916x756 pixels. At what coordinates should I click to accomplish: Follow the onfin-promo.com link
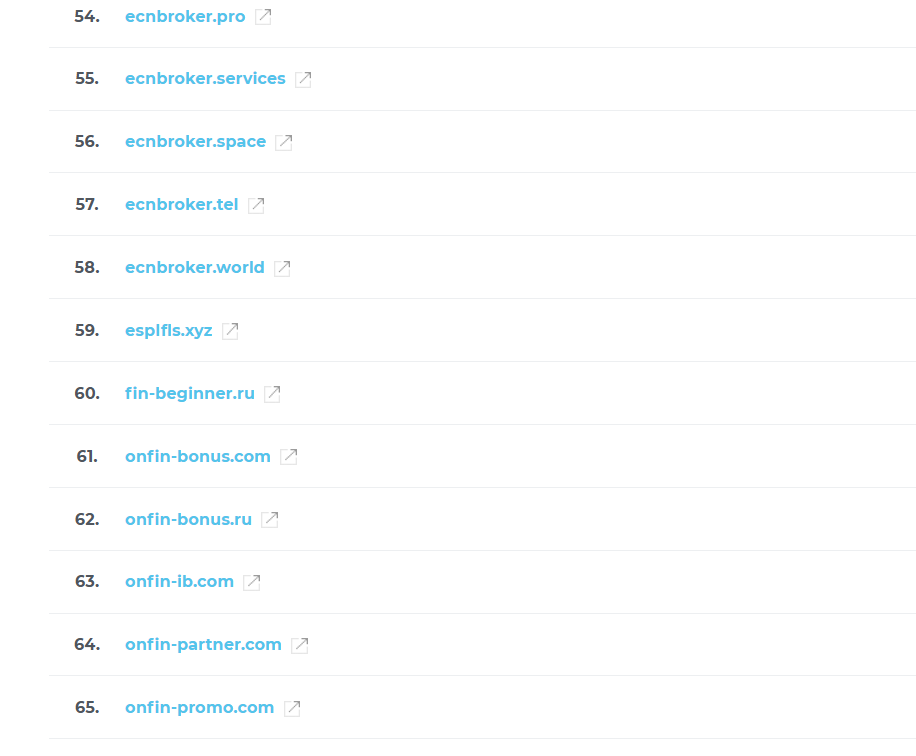click(199, 708)
